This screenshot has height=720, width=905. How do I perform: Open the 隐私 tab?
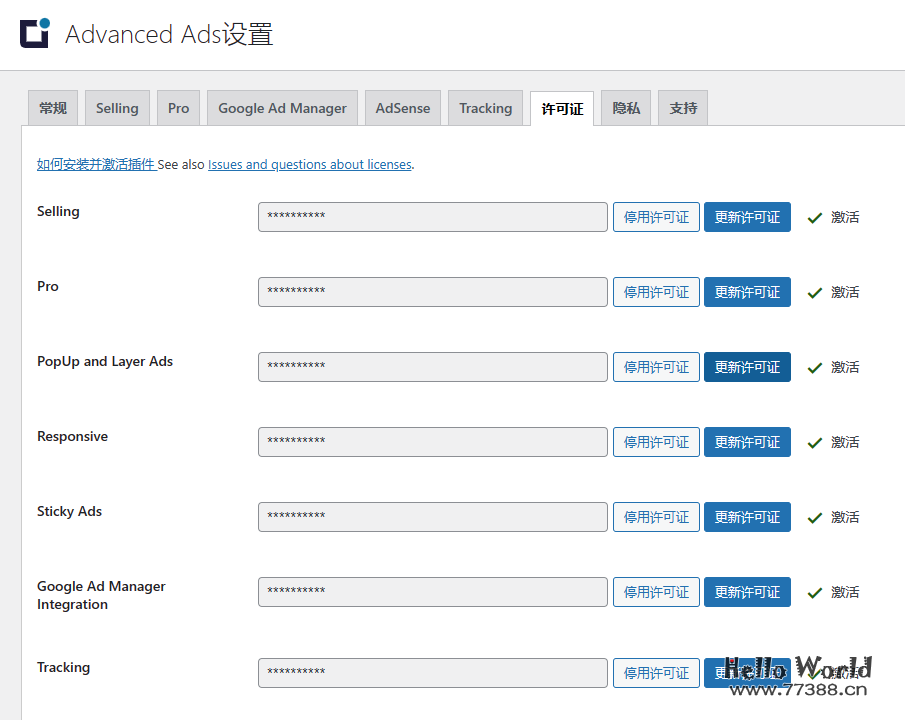point(626,108)
